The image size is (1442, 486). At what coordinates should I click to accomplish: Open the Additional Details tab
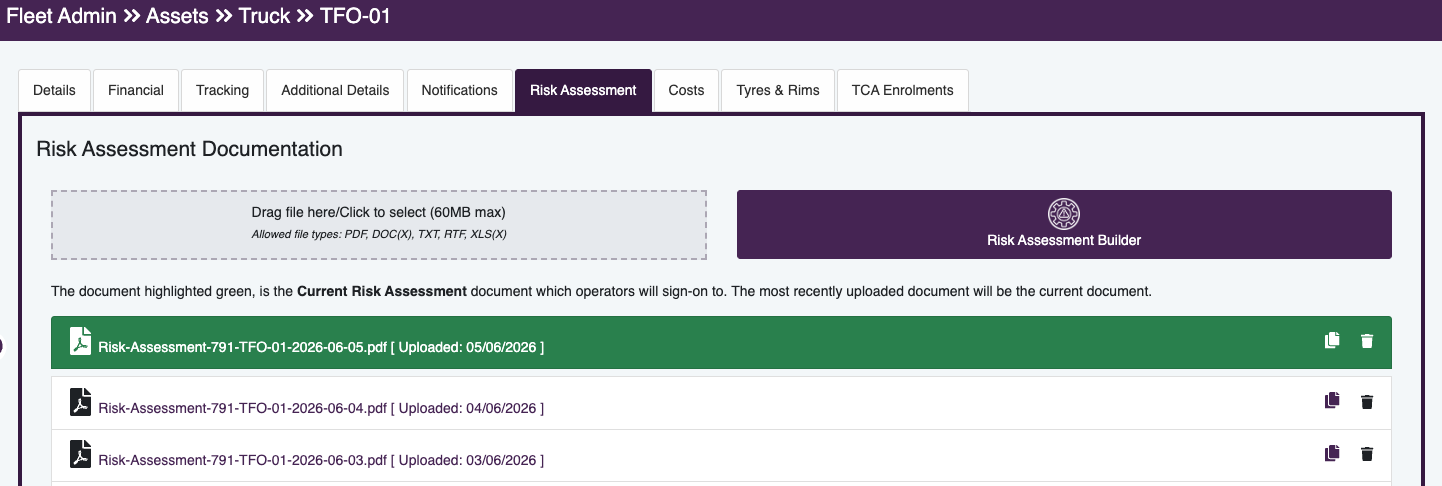(335, 90)
